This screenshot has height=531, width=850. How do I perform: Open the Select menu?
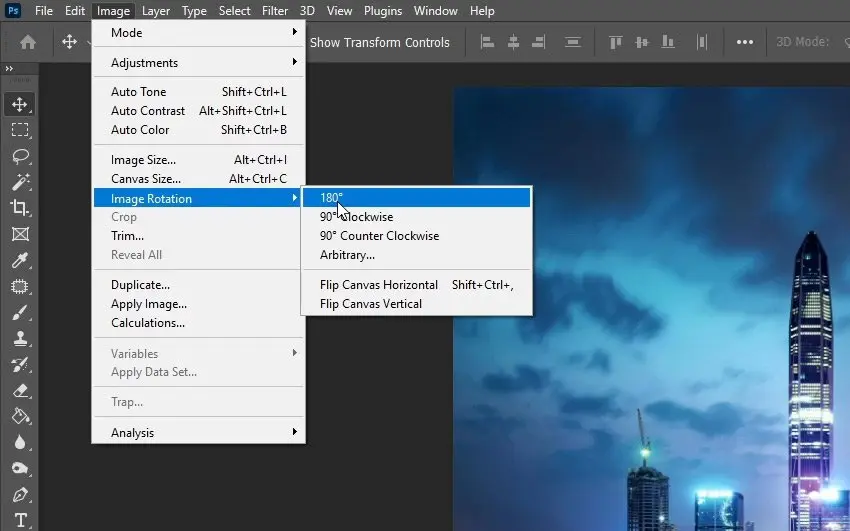pos(234,11)
